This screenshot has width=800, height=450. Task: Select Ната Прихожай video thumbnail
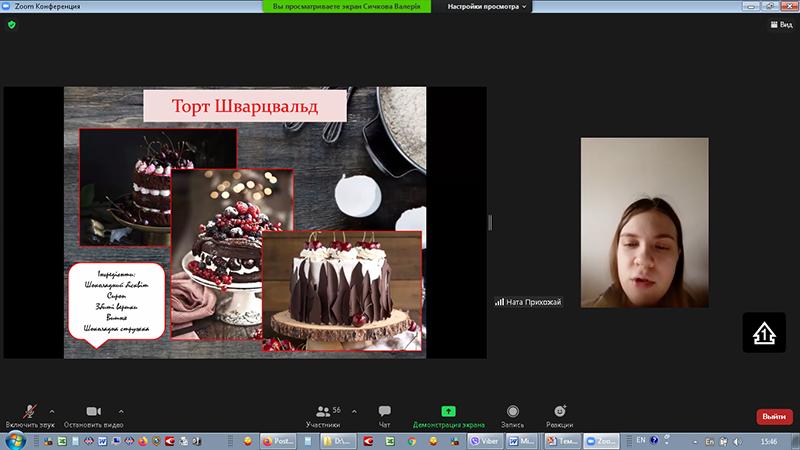click(x=643, y=222)
